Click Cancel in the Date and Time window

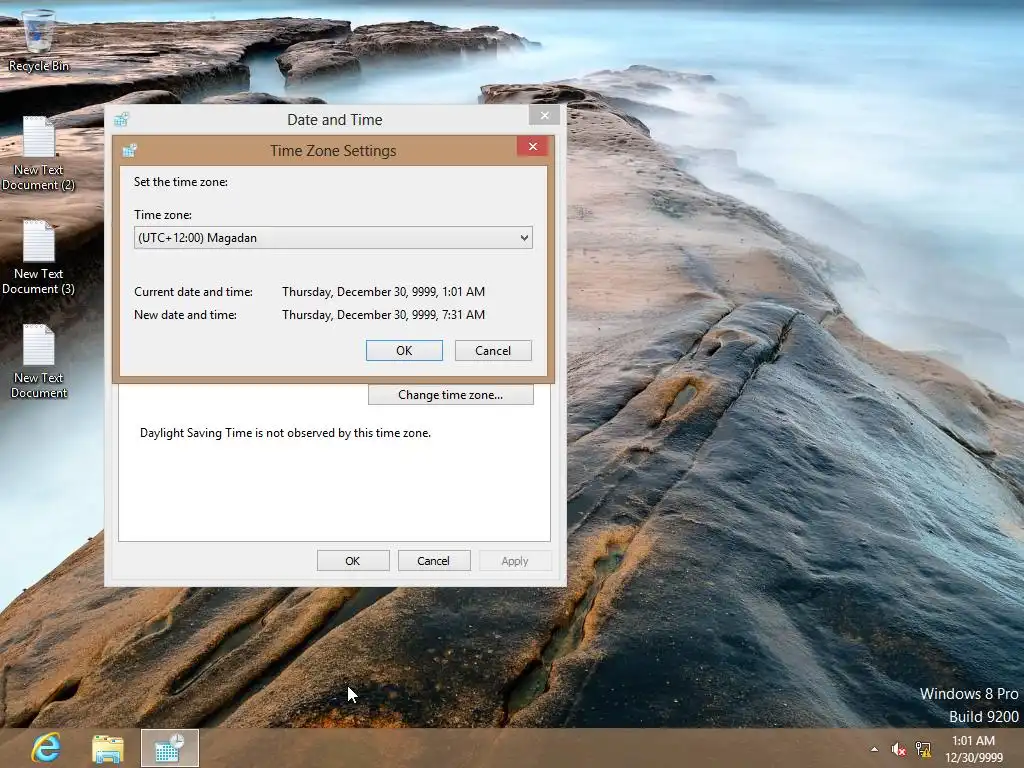click(x=434, y=561)
